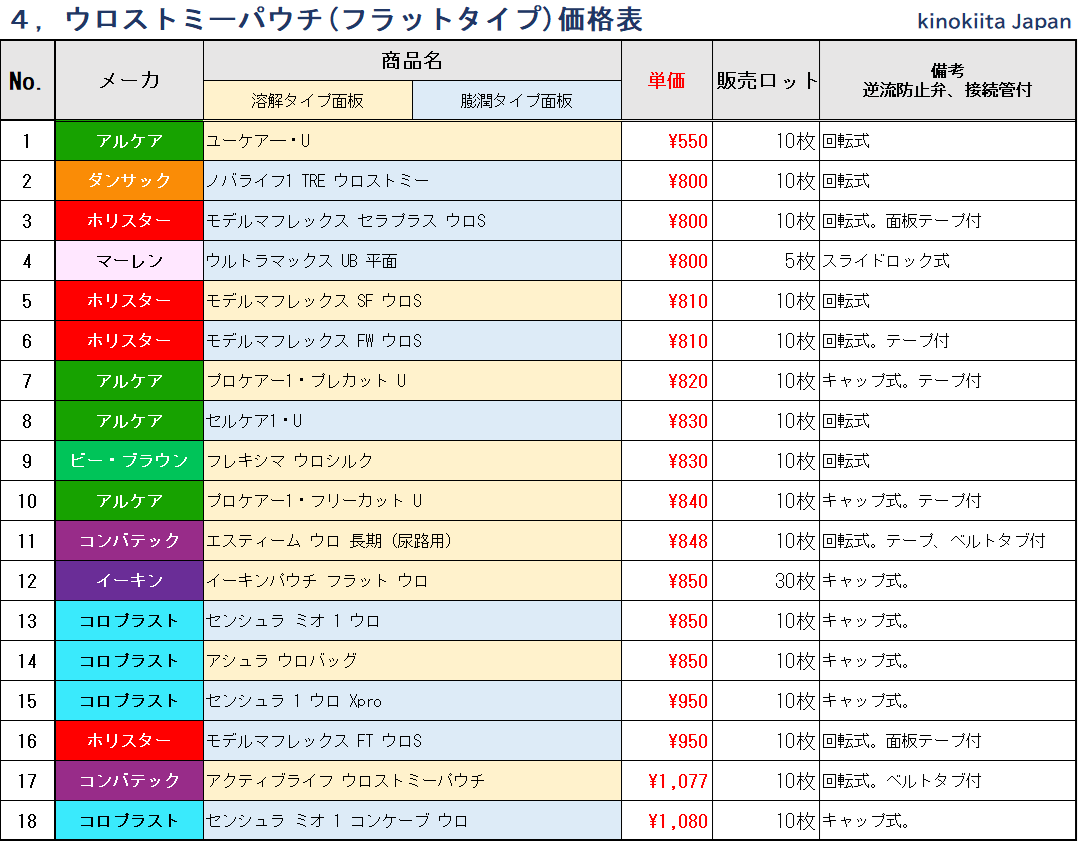Select the フレキシマ ウロシルク product cell
The width and height of the screenshot is (1078, 842).
click(412, 461)
